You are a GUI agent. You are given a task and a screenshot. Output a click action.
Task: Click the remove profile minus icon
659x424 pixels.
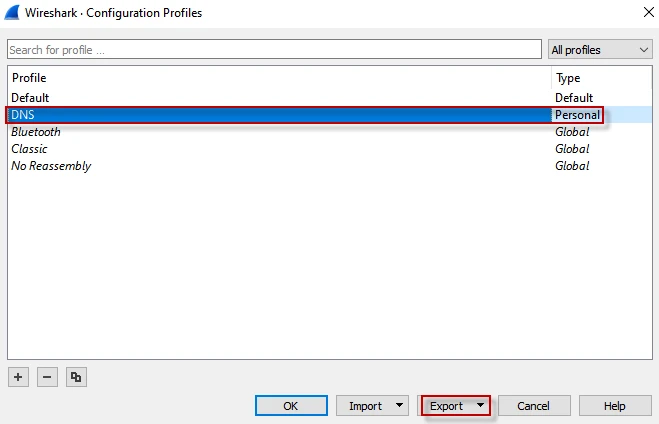tap(47, 377)
